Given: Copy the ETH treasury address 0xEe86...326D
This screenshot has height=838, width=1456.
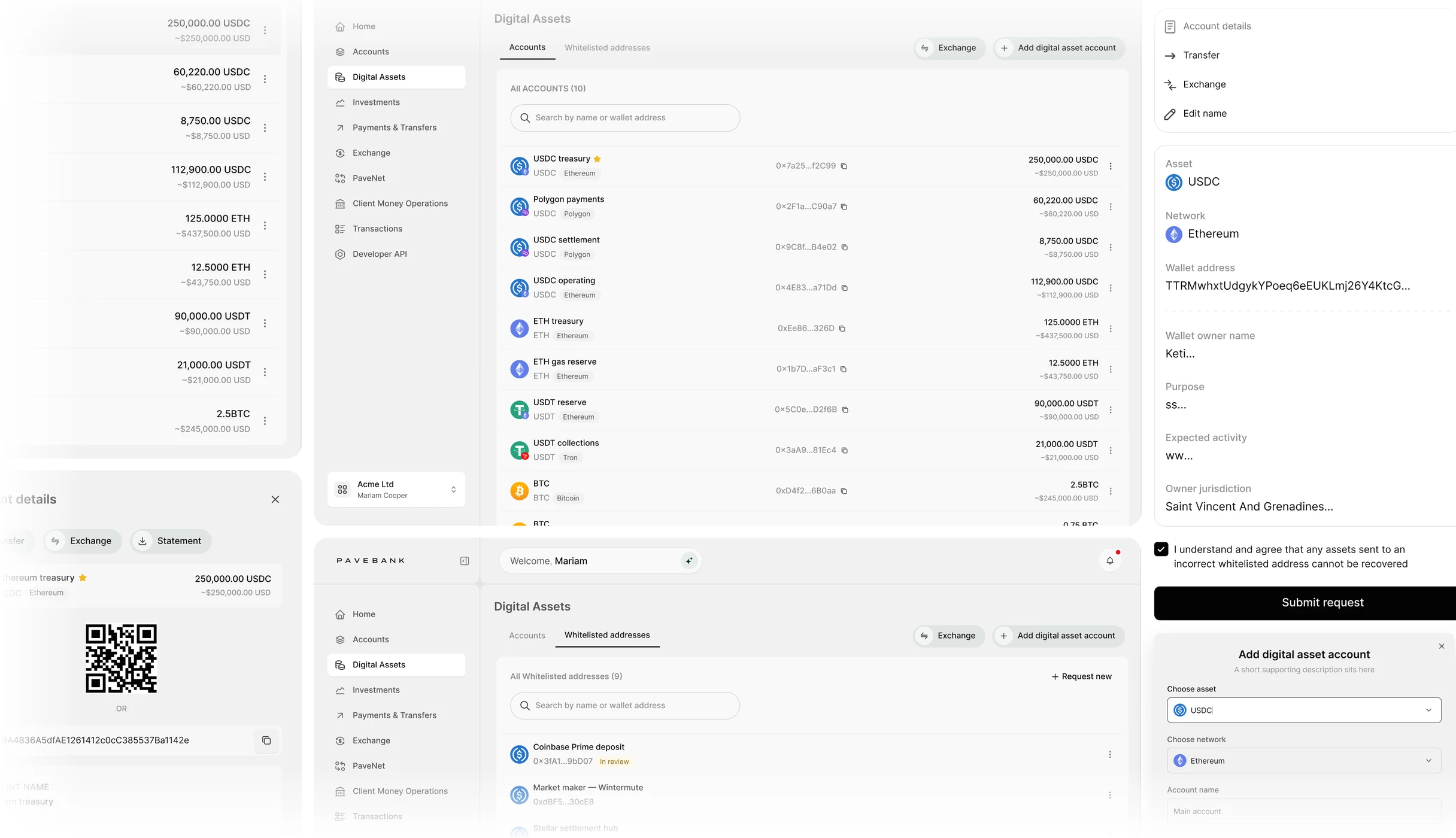Looking at the screenshot, I should (x=842, y=329).
